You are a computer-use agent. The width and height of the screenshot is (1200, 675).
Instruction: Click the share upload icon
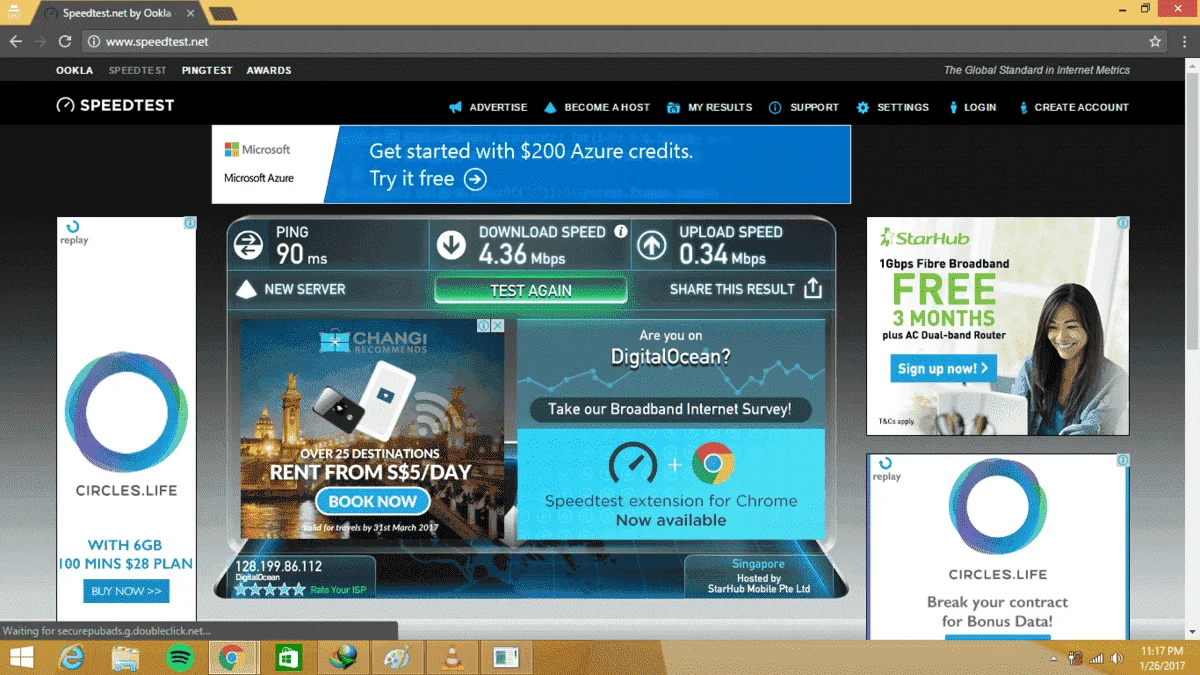[x=813, y=289]
